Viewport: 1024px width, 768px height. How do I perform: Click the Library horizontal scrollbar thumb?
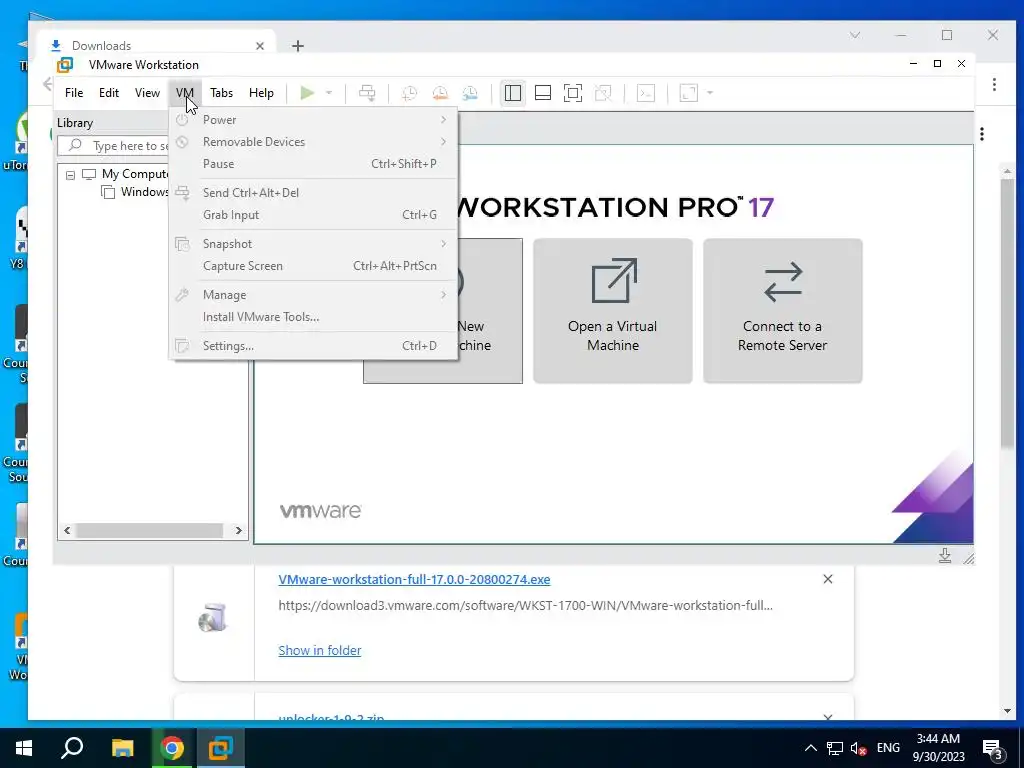coord(150,530)
